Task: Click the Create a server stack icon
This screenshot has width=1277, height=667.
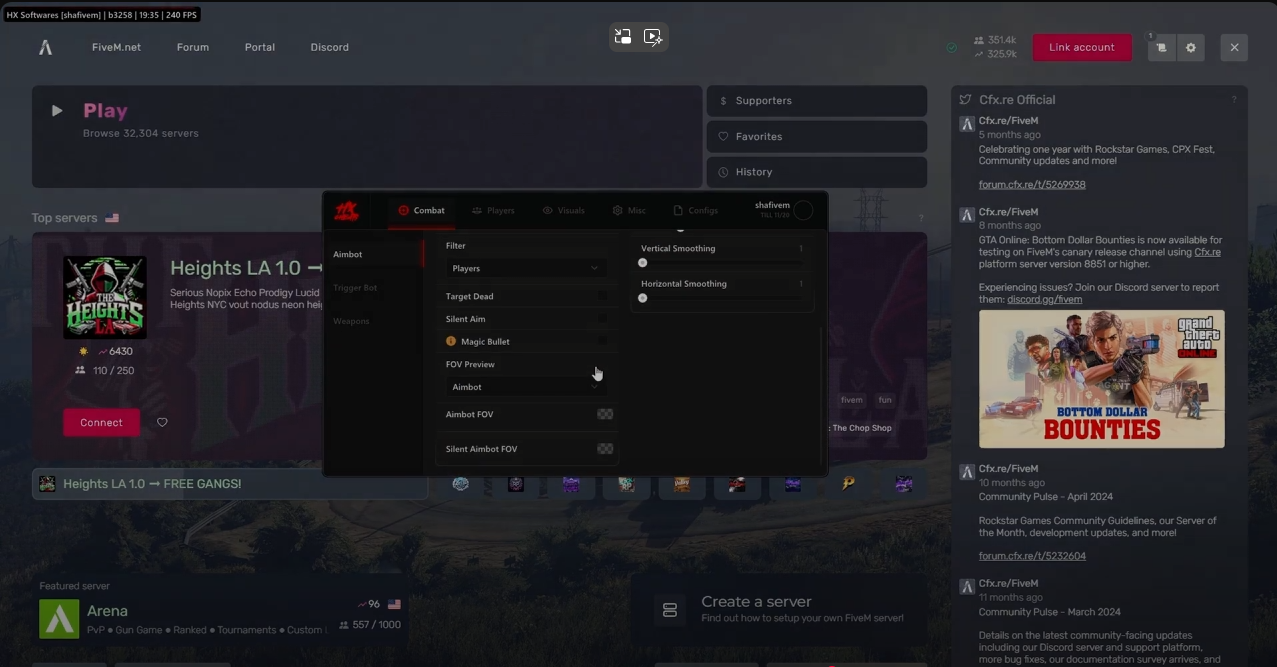Action: 670,610
